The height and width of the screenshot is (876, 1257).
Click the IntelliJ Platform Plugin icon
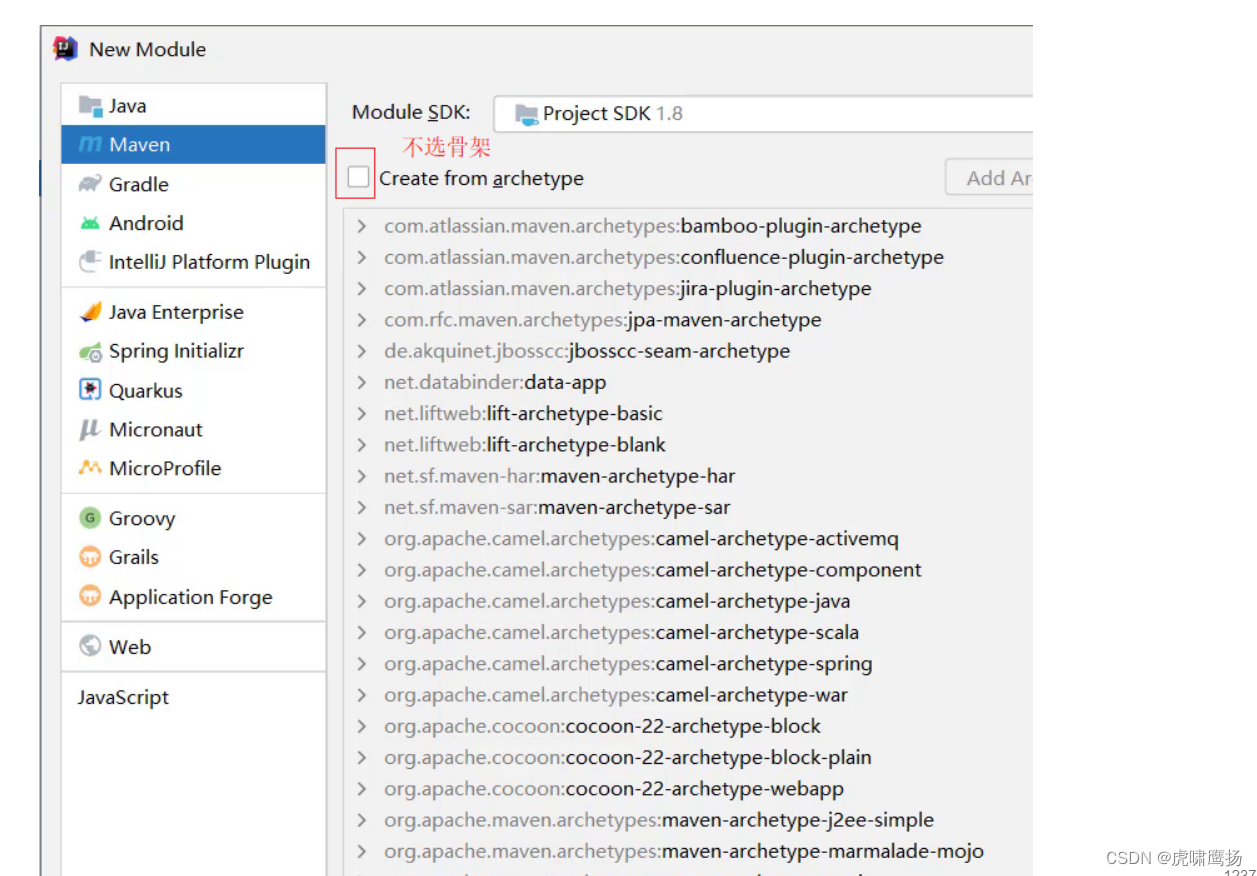91,262
